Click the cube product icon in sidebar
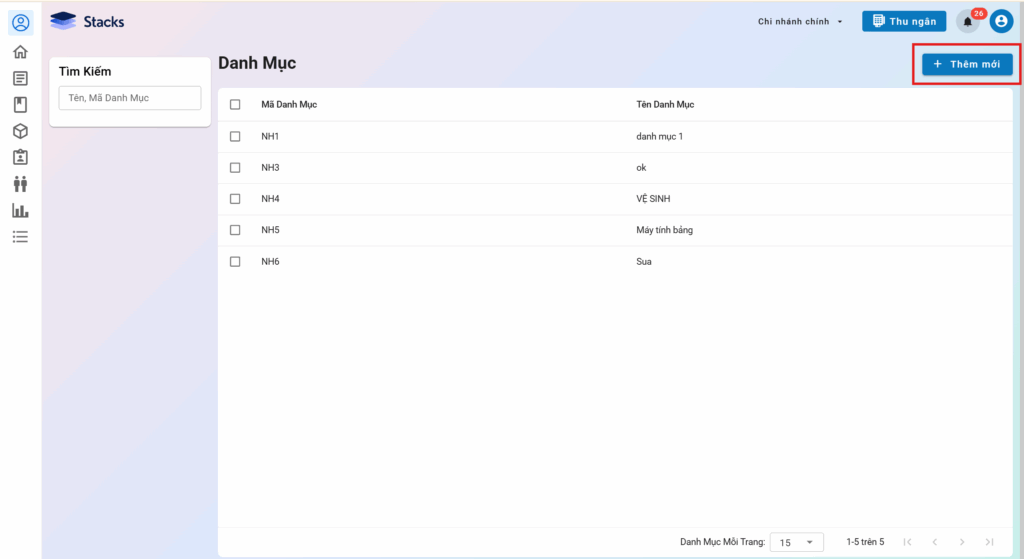The image size is (1024, 559). 20,131
